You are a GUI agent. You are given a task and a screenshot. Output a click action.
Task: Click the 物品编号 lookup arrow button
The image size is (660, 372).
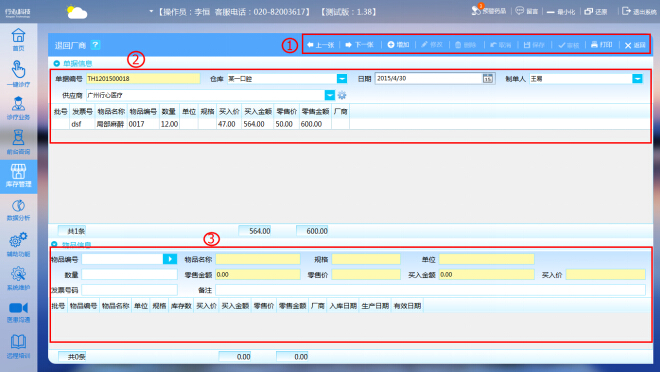[x=170, y=259]
